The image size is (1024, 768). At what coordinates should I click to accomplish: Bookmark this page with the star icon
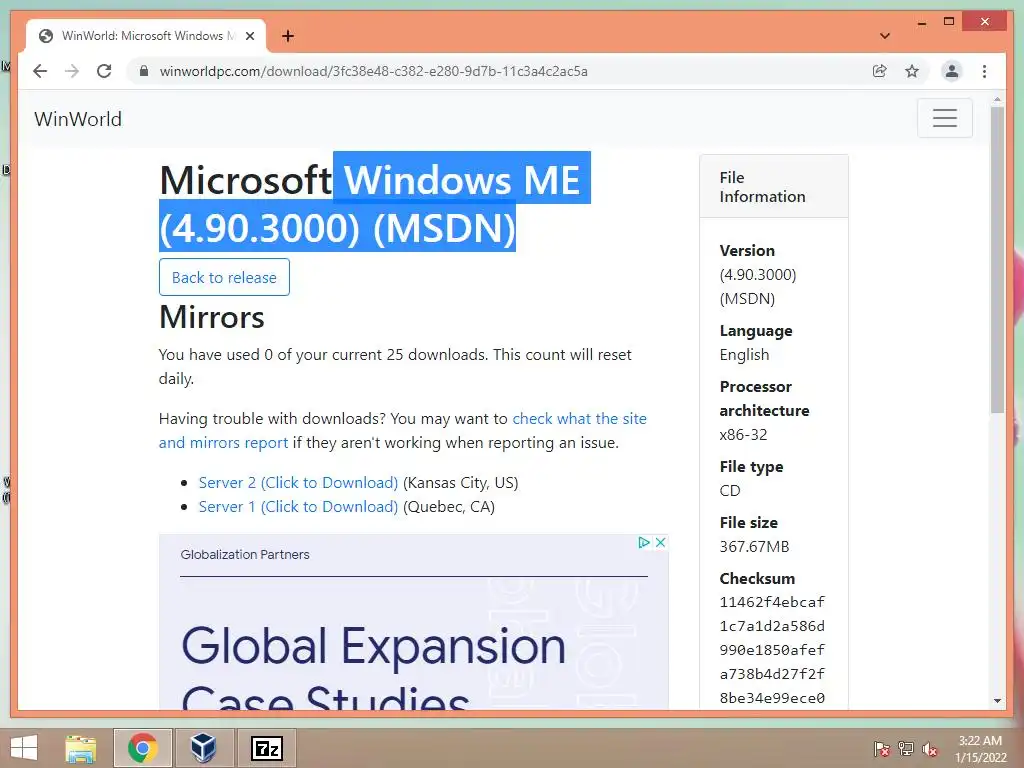click(912, 71)
